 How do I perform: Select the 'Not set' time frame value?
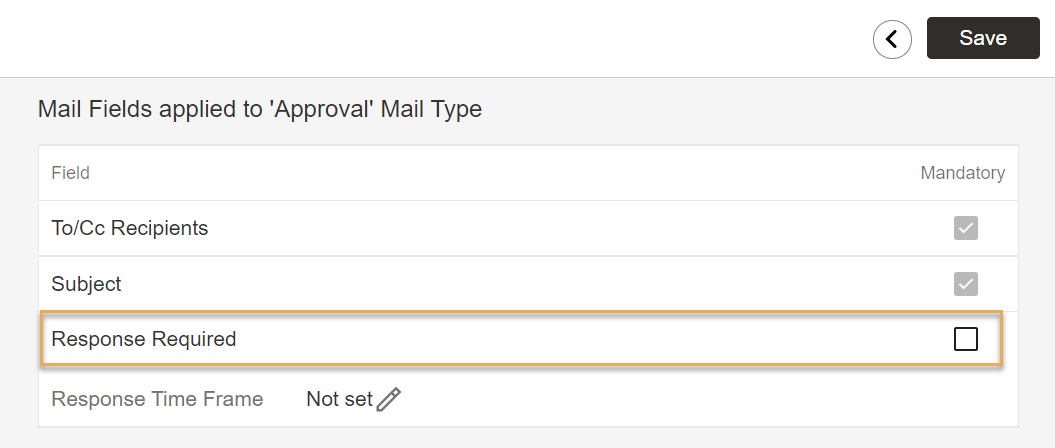pyautogui.click(x=339, y=399)
